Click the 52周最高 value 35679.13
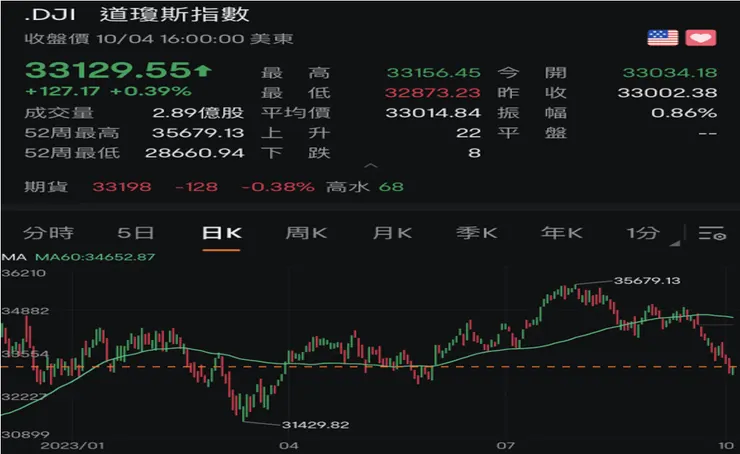The width and height of the screenshot is (740, 454). click(198, 133)
